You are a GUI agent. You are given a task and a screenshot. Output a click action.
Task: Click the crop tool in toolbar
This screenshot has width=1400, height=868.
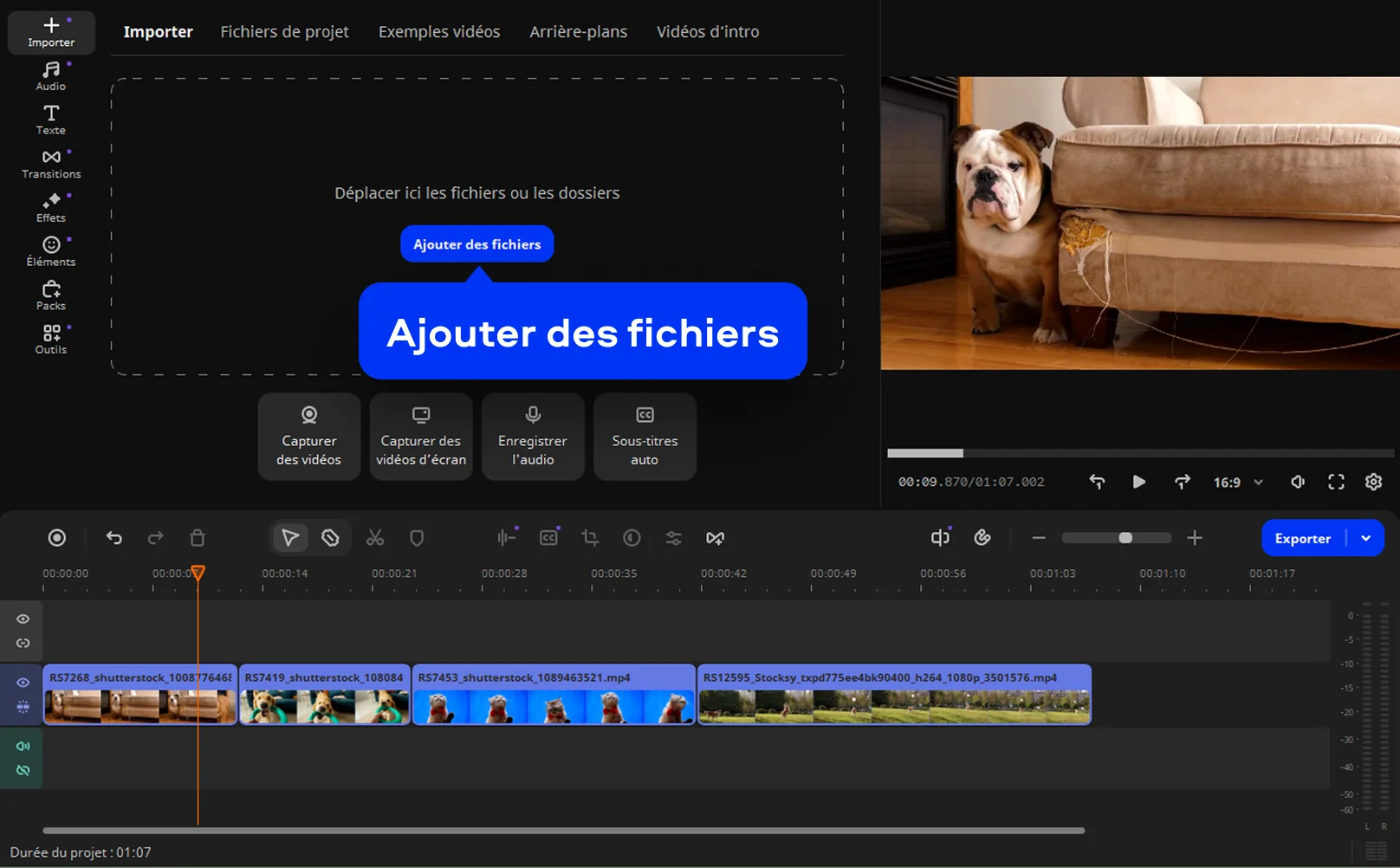click(590, 538)
